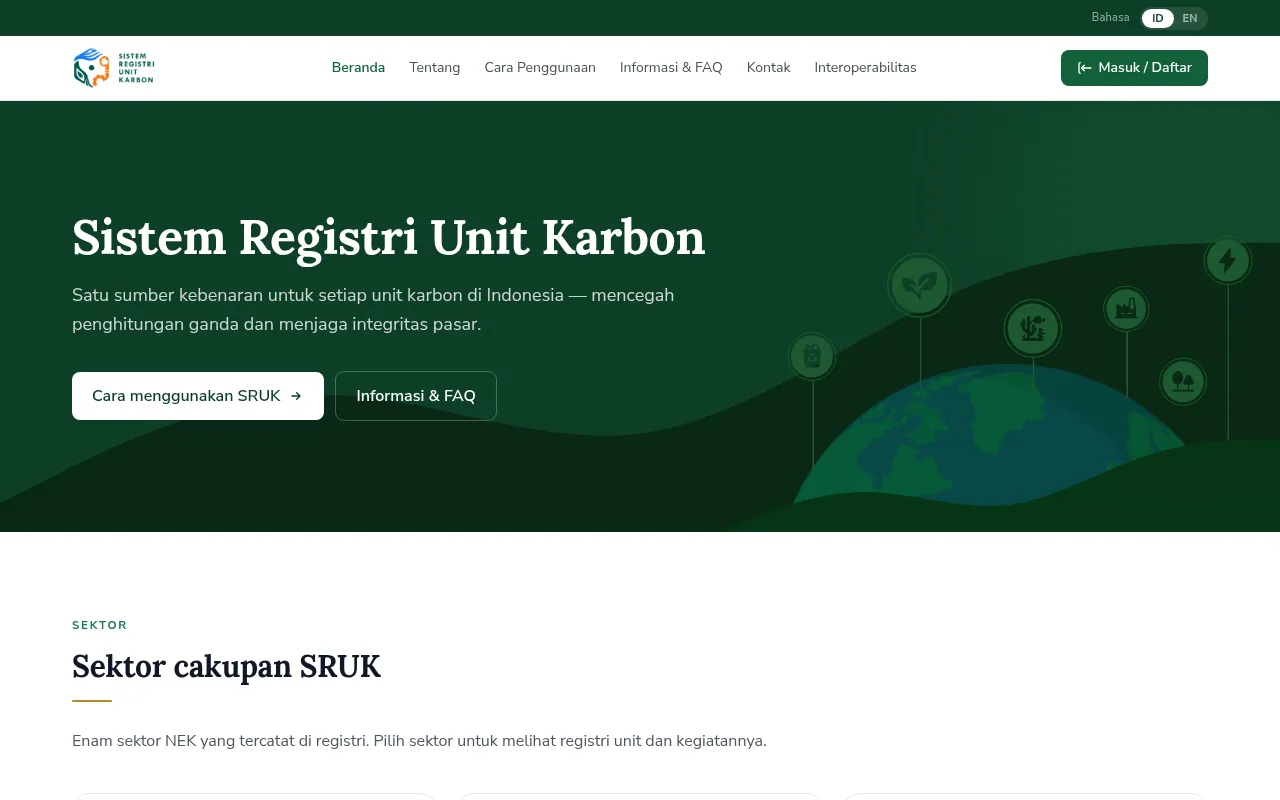Viewport: 1280px width, 800px height.
Task: Click the Bahasa label
Action: point(1110,18)
